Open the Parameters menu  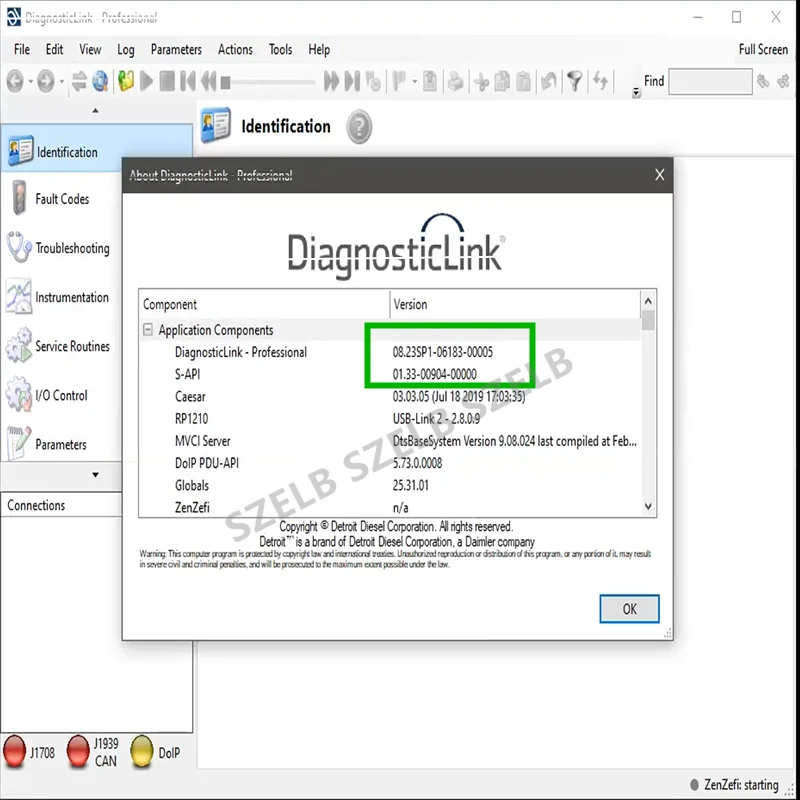coord(176,49)
